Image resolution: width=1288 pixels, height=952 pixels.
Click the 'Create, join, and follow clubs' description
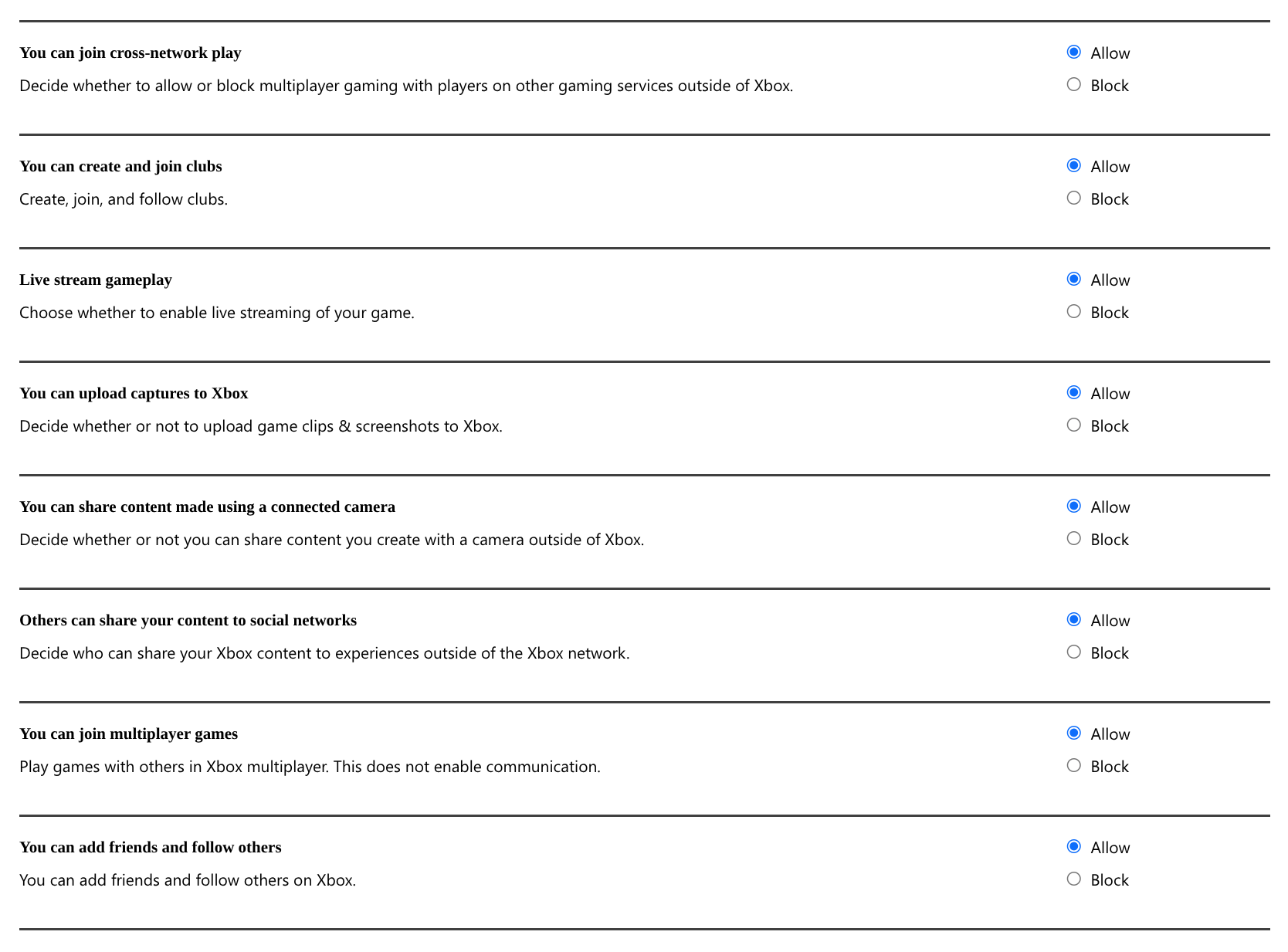124,199
